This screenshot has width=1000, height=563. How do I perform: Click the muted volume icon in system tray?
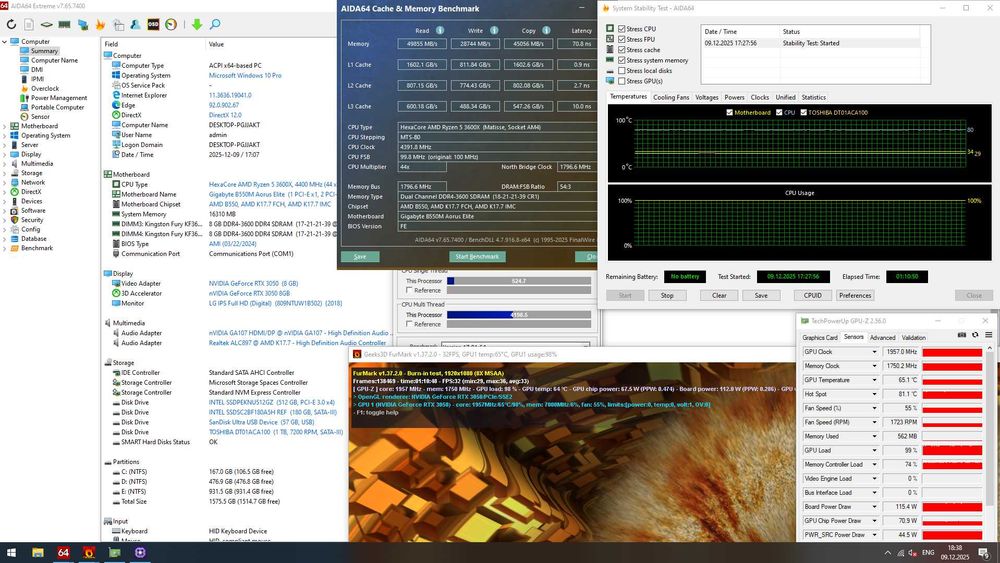coord(912,552)
